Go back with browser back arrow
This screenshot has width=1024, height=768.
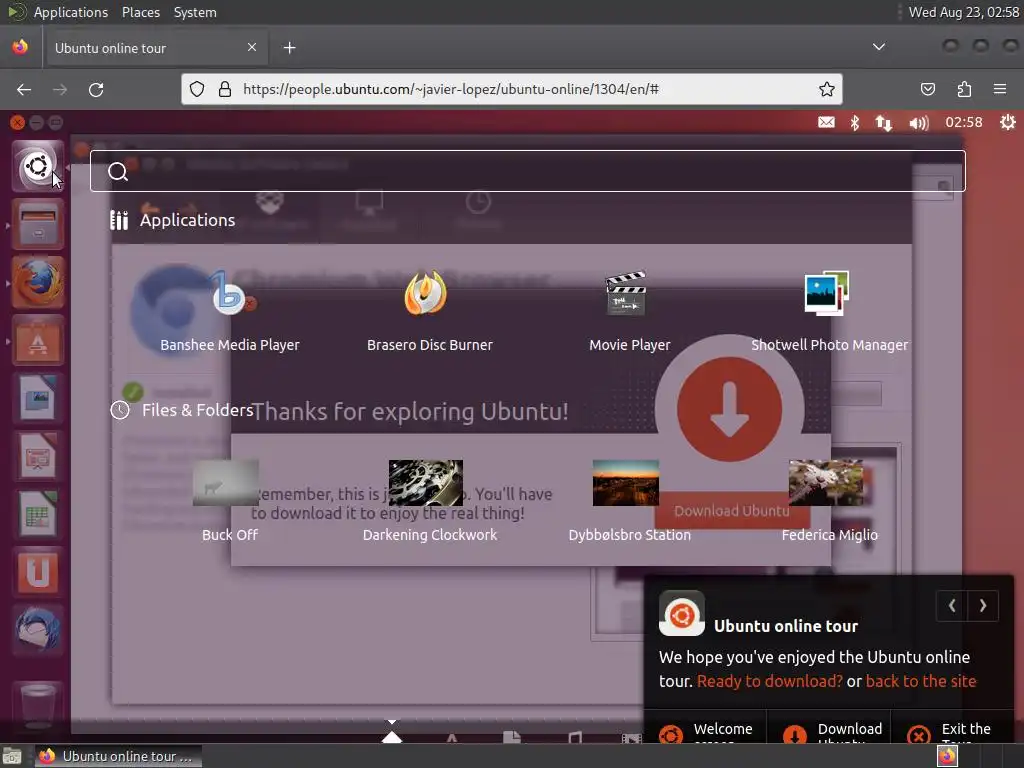[24, 89]
